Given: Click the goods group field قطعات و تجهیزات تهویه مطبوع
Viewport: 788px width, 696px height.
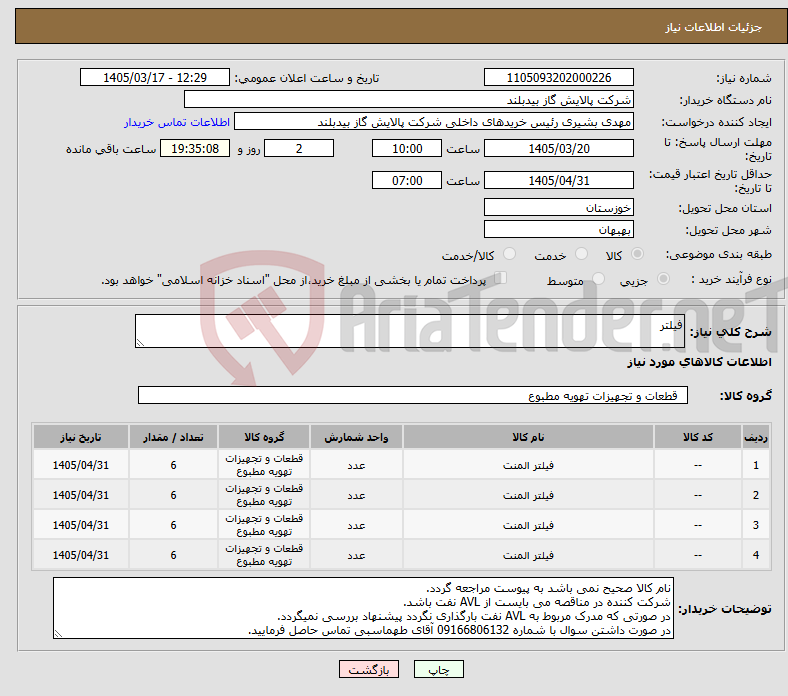Looking at the screenshot, I should pos(413,395).
